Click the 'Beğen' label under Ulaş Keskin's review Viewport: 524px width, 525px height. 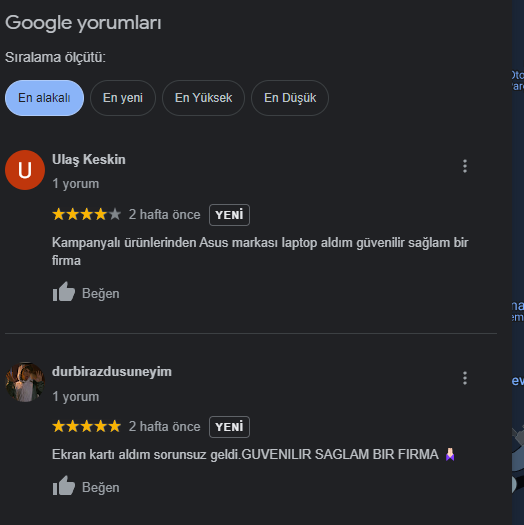pyautogui.click(x=101, y=294)
